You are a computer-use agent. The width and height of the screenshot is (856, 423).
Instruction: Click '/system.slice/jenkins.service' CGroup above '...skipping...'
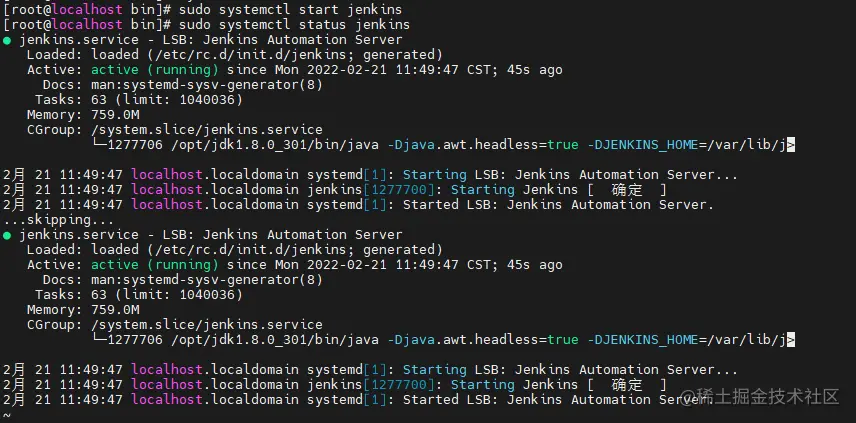click(207, 130)
